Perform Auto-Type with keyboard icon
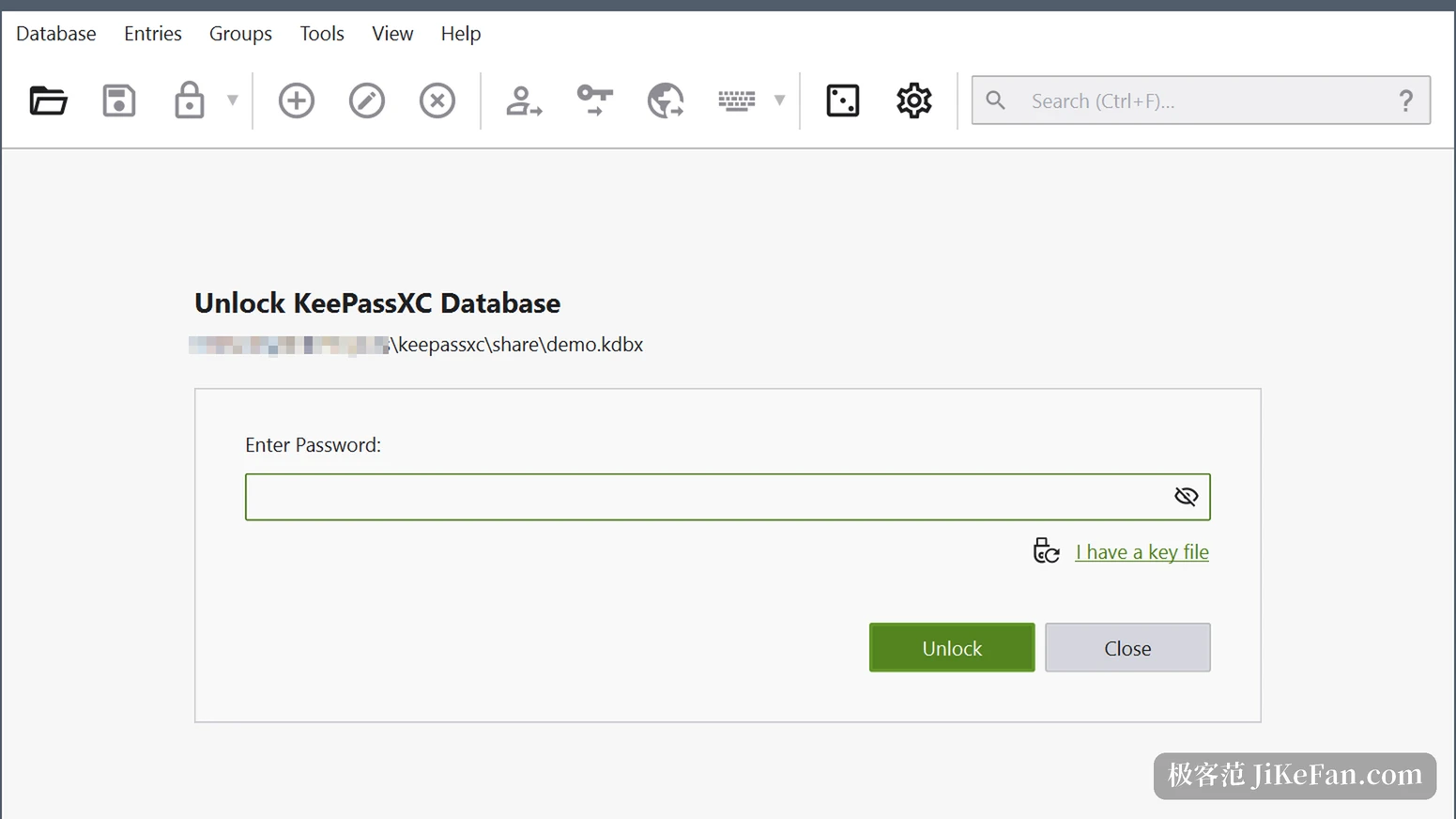Image resolution: width=1456 pixels, height=819 pixels. point(737,100)
